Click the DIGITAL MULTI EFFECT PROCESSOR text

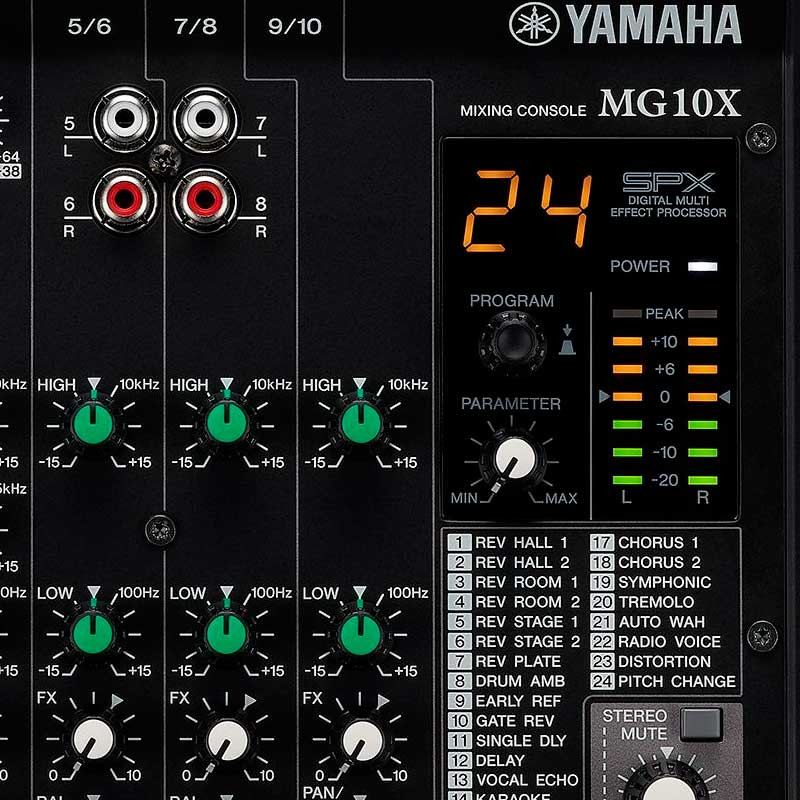point(668,207)
